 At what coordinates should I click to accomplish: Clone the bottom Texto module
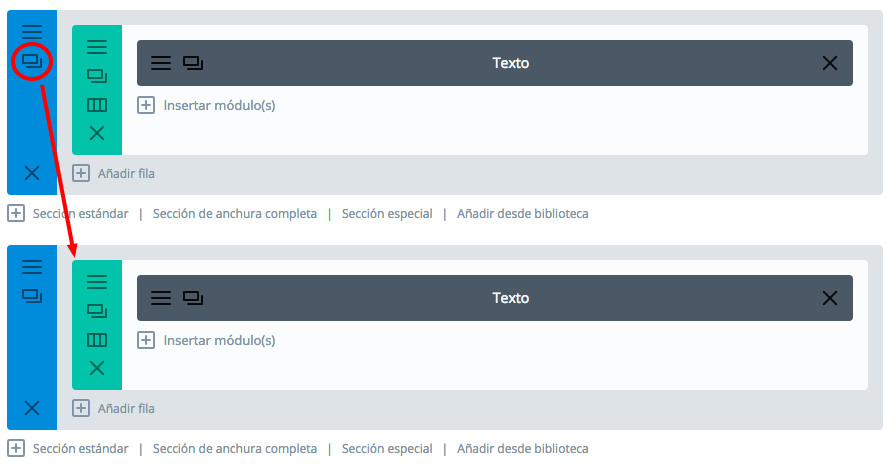(193, 298)
